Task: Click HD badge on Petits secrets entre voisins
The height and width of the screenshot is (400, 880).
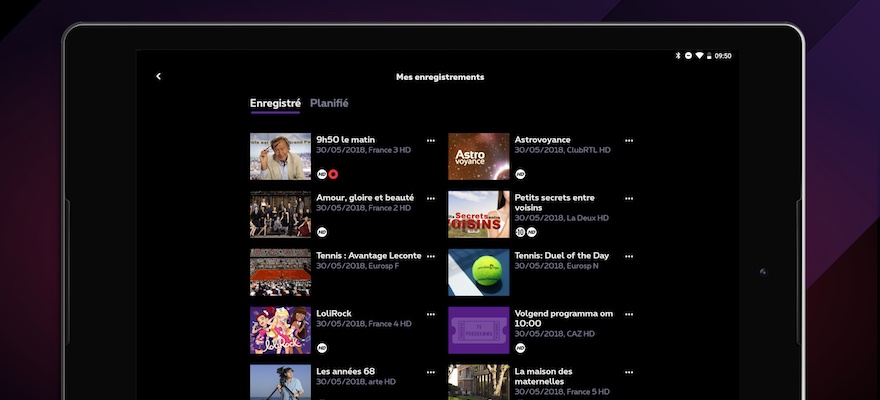Action: click(531, 232)
